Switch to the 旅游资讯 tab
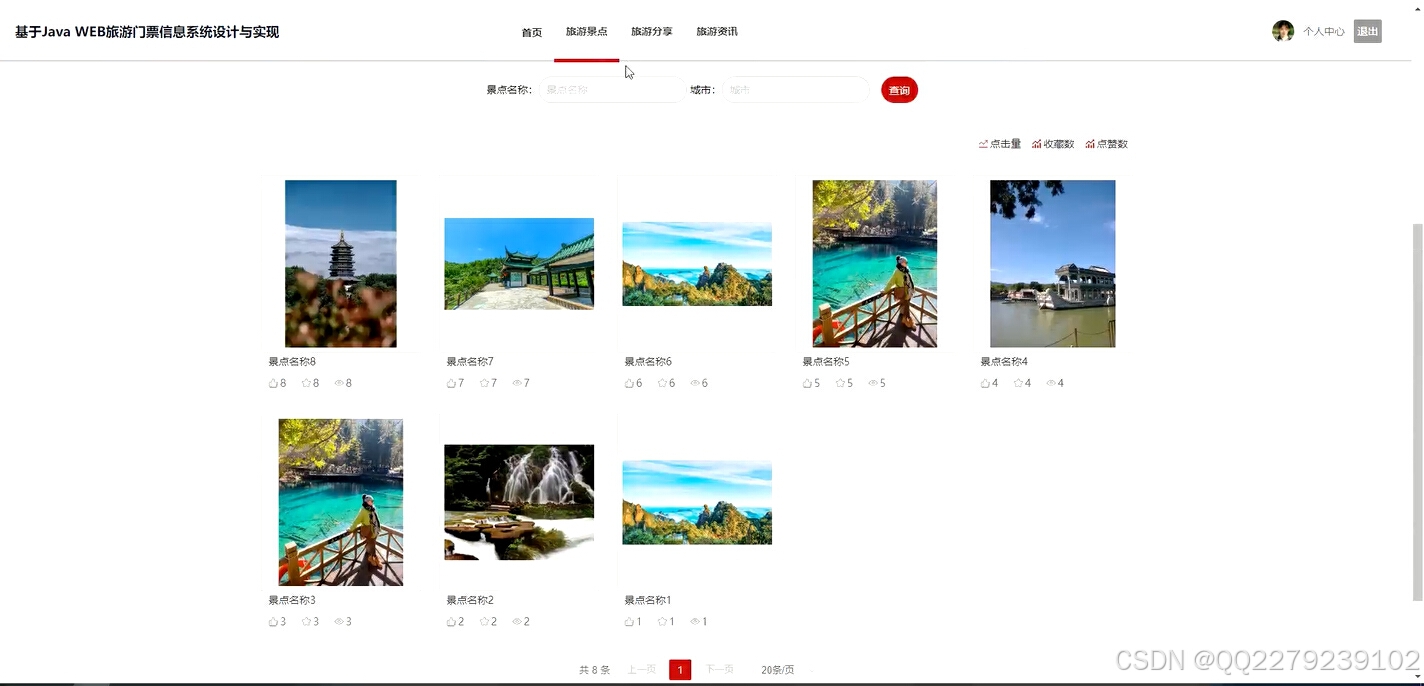Screen dimensions: 1424x686 coord(716,31)
